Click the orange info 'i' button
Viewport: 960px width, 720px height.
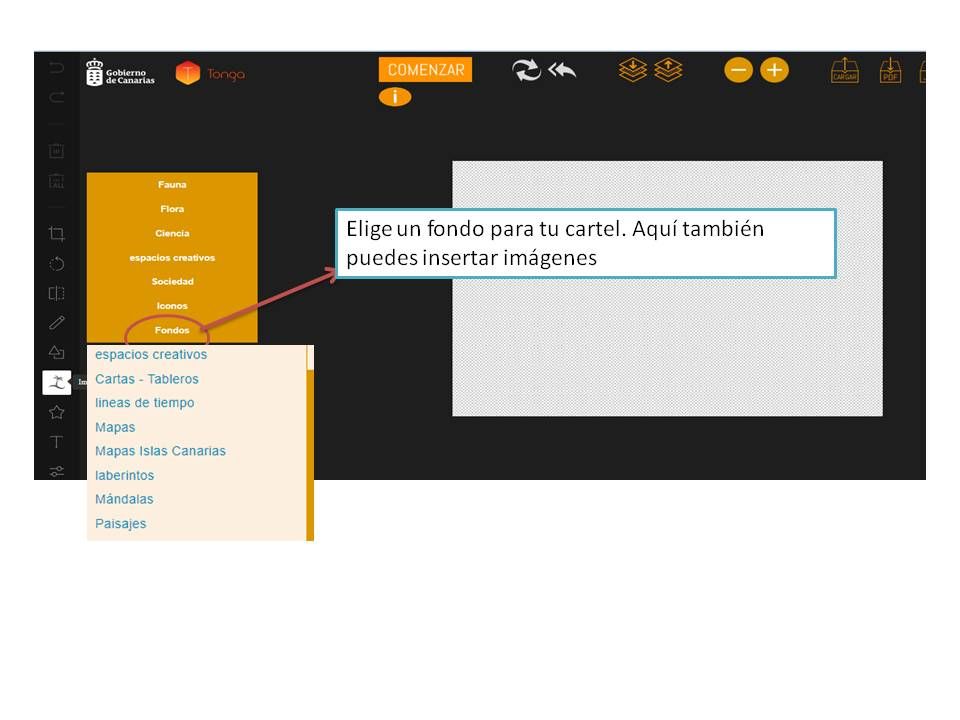click(395, 97)
